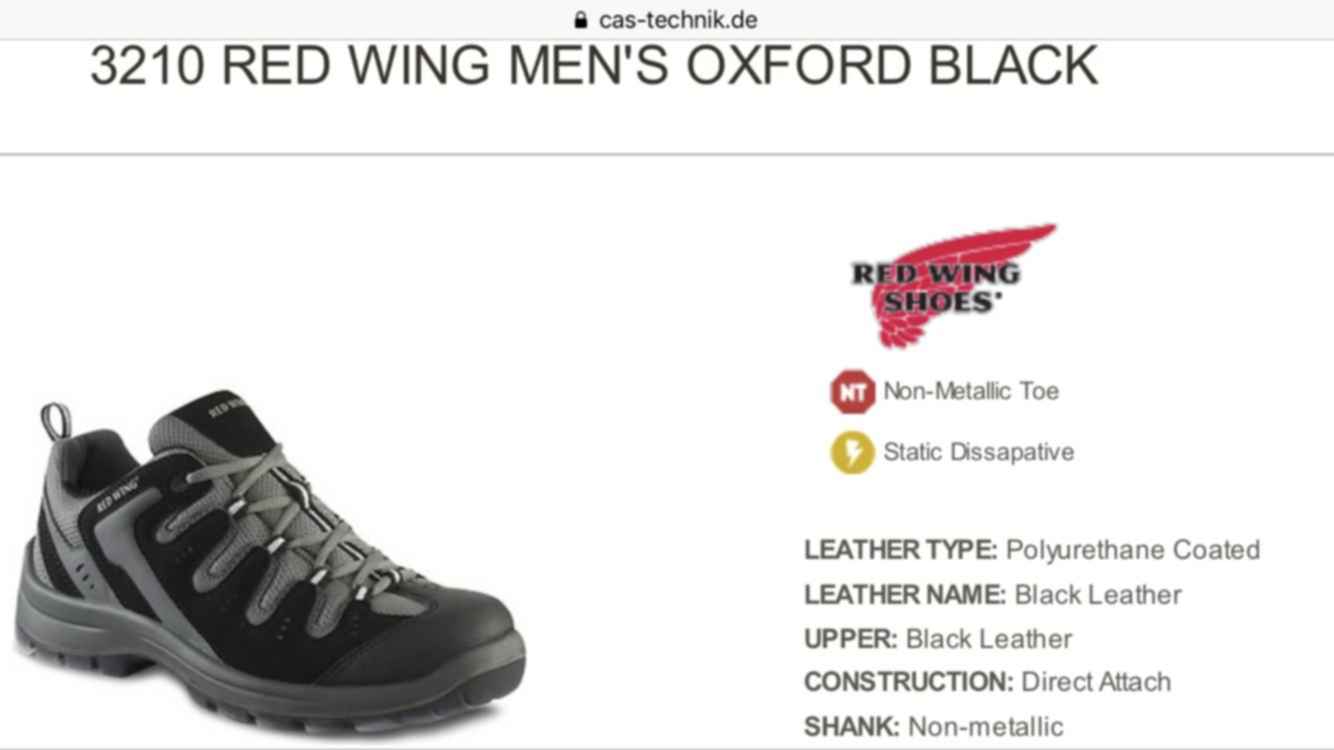Click the red NT Non-Metallic Toe icon
The height and width of the screenshot is (750, 1334).
point(852,391)
